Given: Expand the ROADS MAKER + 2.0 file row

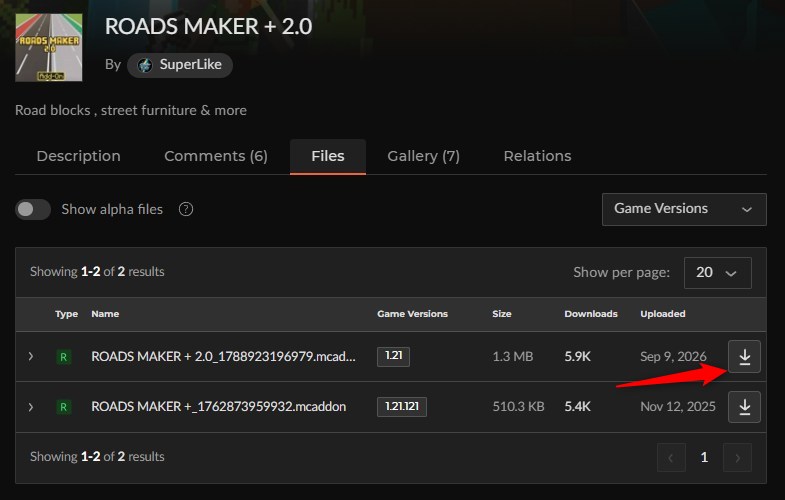Looking at the screenshot, I should (x=31, y=356).
